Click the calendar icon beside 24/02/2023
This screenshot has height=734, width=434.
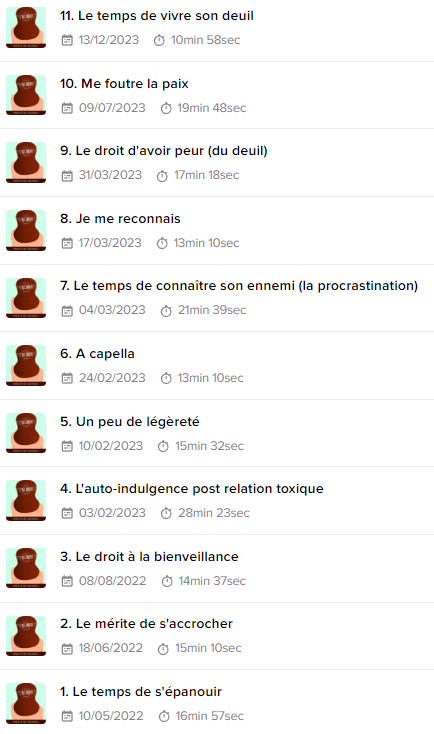click(x=67, y=378)
